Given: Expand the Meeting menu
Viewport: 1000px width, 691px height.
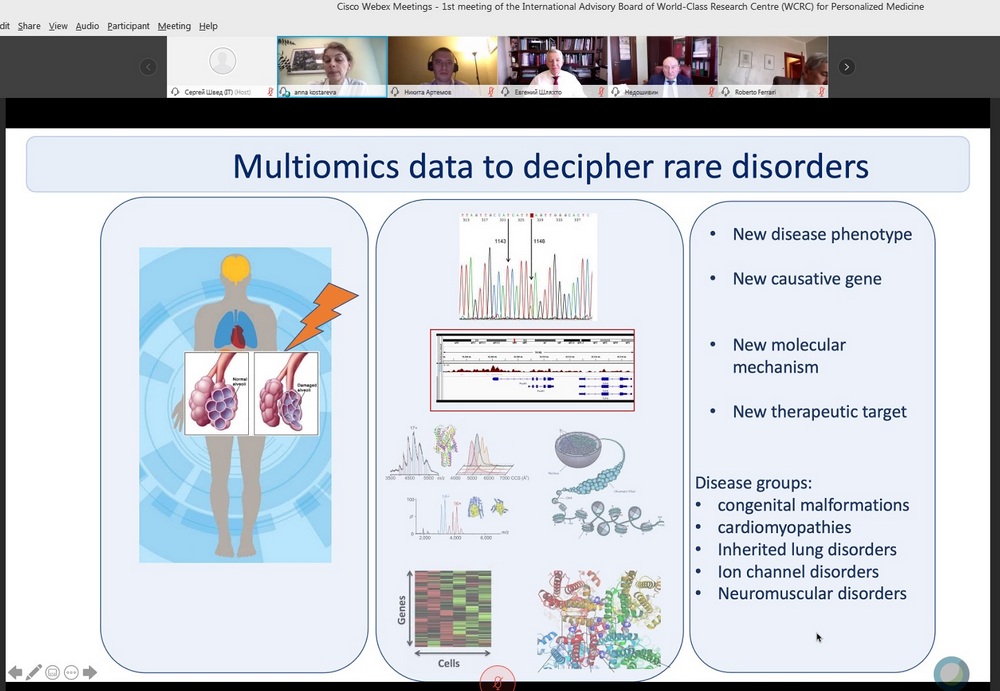Looking at the screenshot, I should (x=174, y=26).
